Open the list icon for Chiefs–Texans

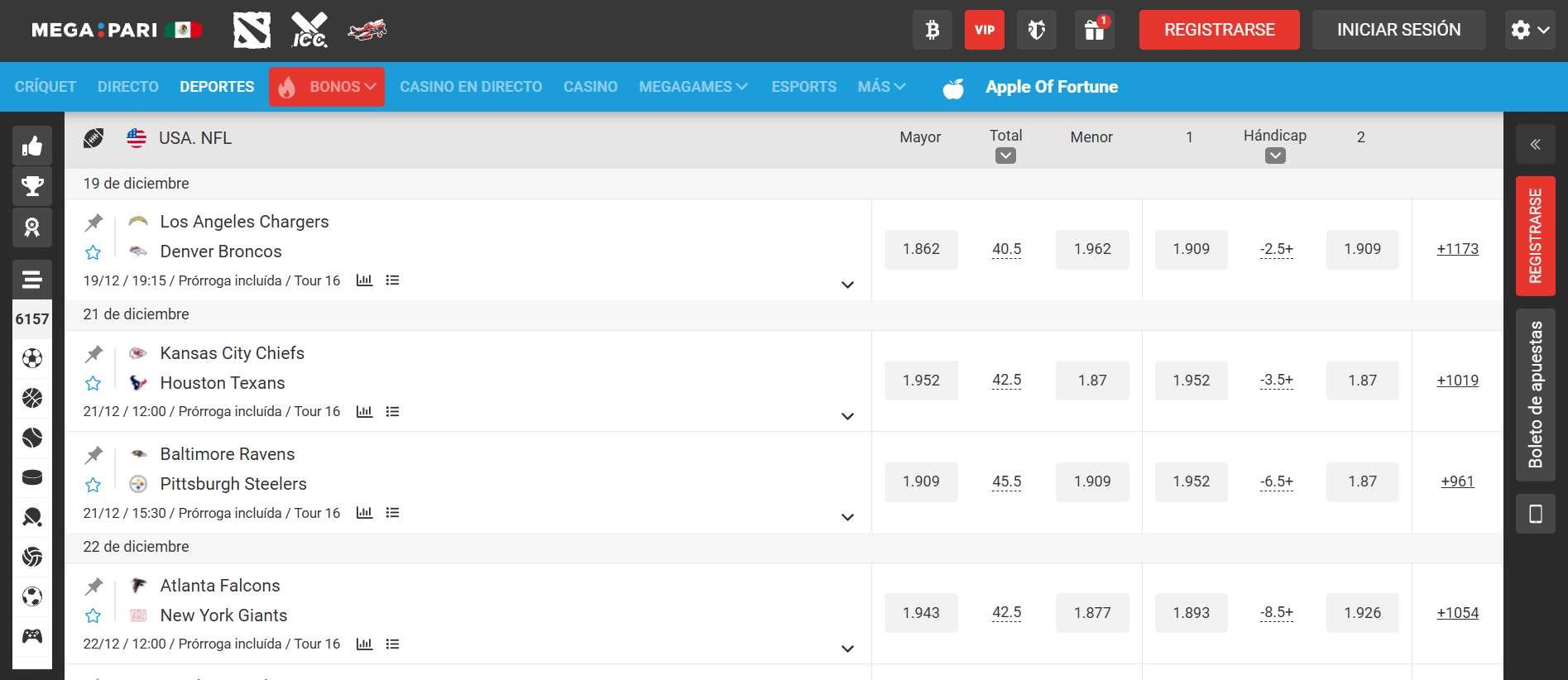[393, 412]
